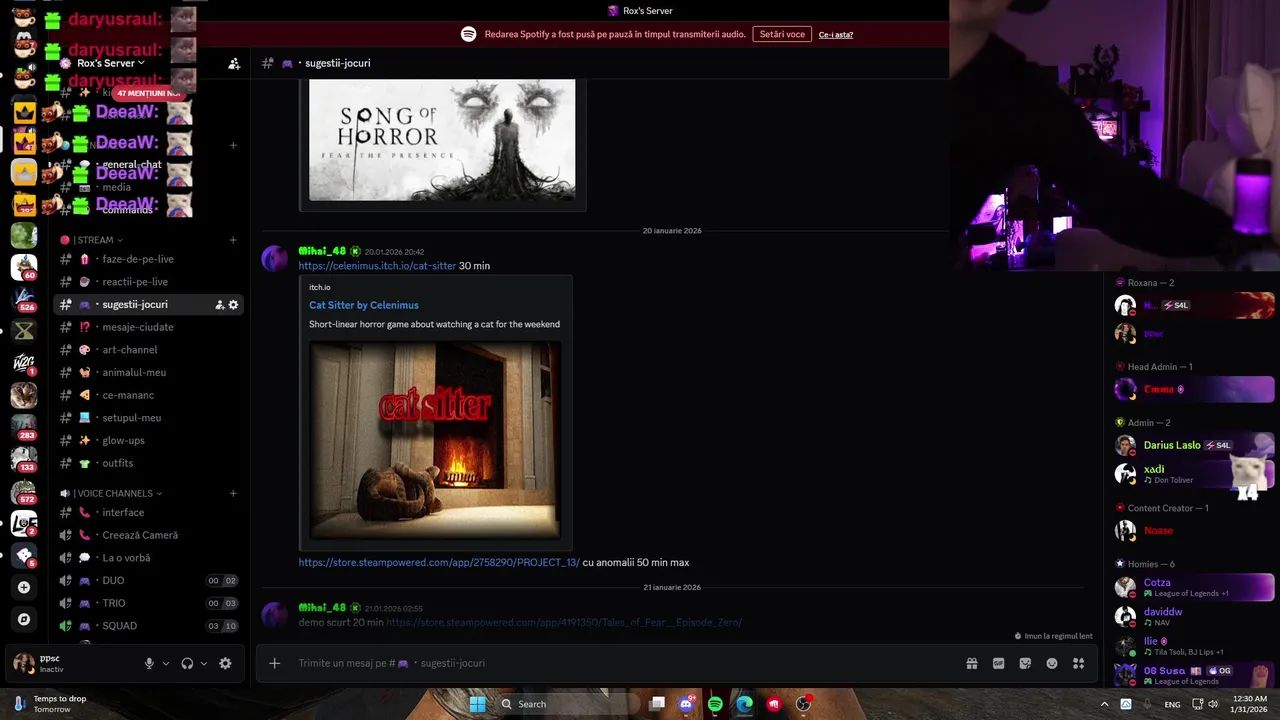Open the Song of Horror image
1280x720 pixels.
click(442, 140)
